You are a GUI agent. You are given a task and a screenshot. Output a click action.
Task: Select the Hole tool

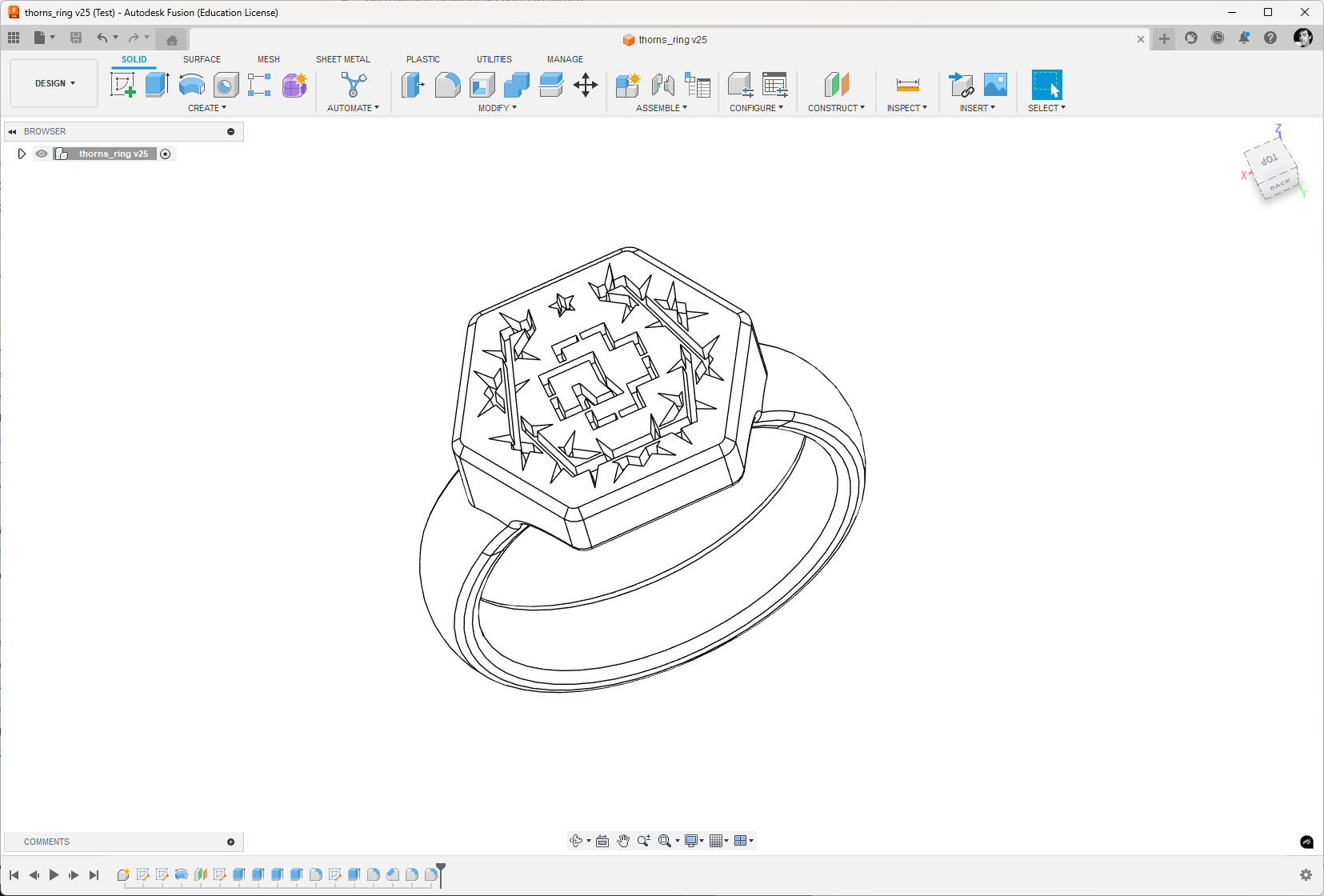click(x=226, y=85)
